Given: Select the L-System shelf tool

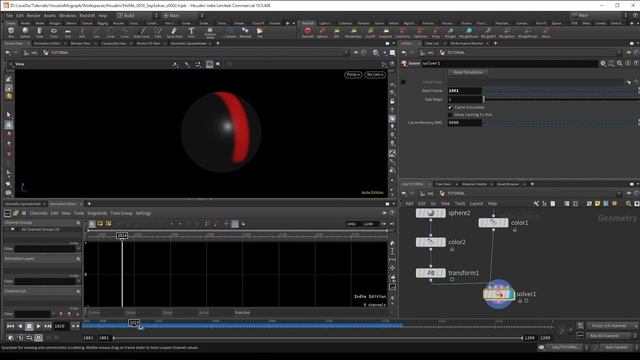Looking at the screenshot, I should (229, 32).
